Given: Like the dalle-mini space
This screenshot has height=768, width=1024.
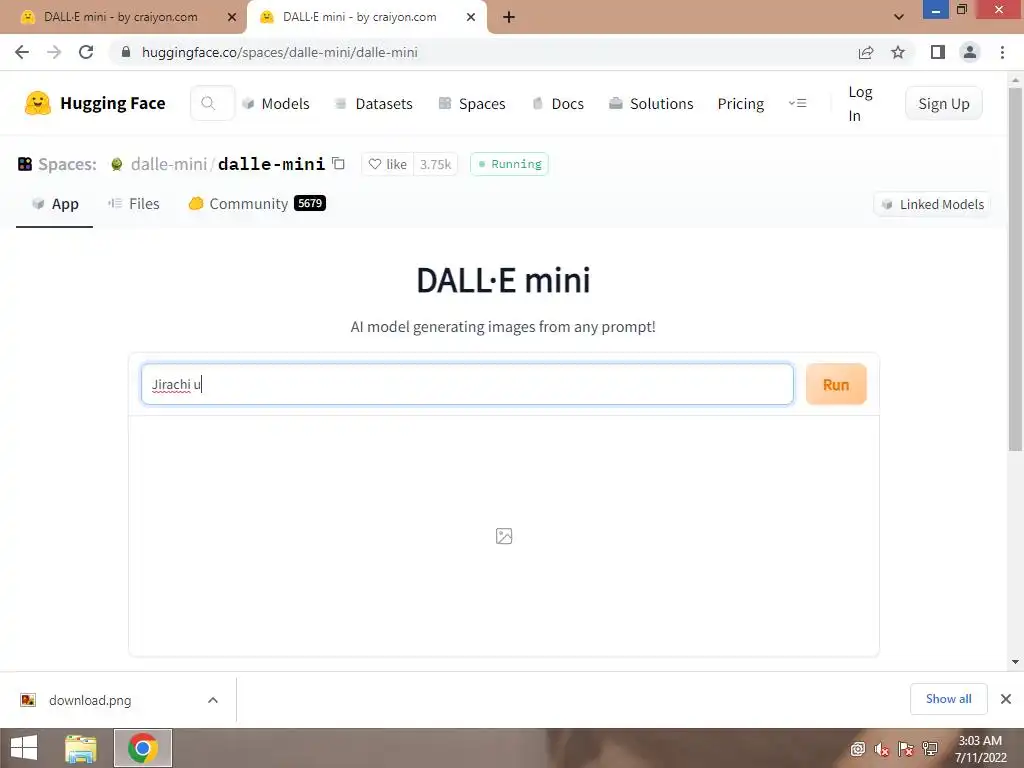Looking at the screenshot, I should (388, 164).
